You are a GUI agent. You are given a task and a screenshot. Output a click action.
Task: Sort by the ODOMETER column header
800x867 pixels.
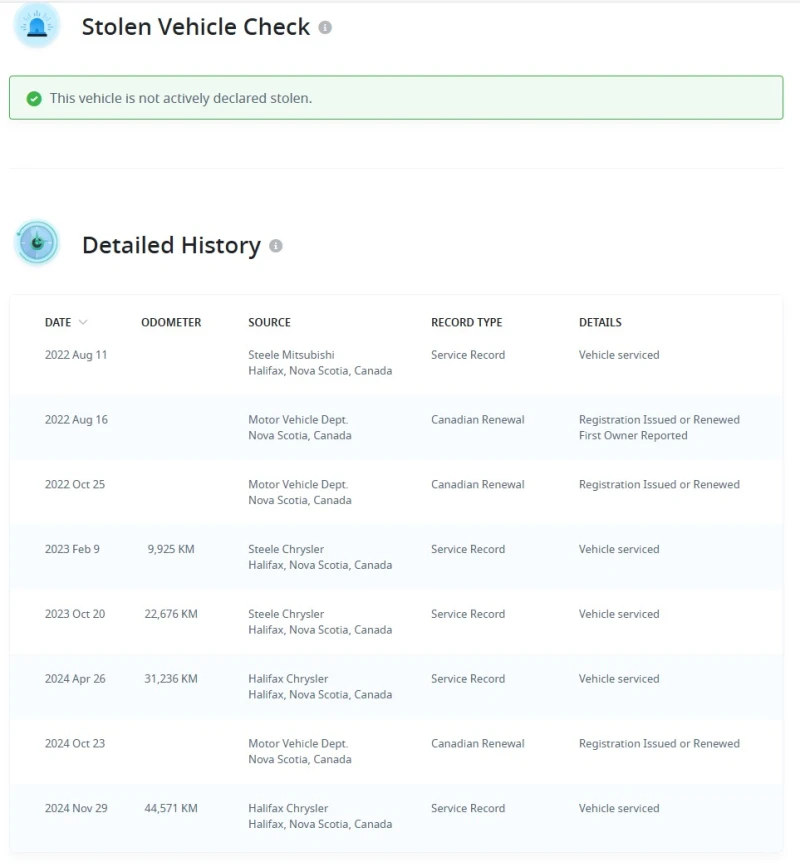(x=171, y=322)
